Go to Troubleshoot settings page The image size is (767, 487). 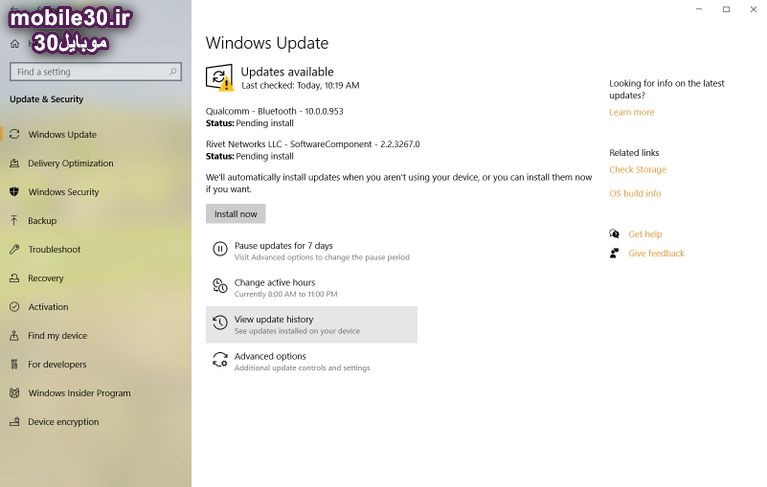click(x=54, y=249)
